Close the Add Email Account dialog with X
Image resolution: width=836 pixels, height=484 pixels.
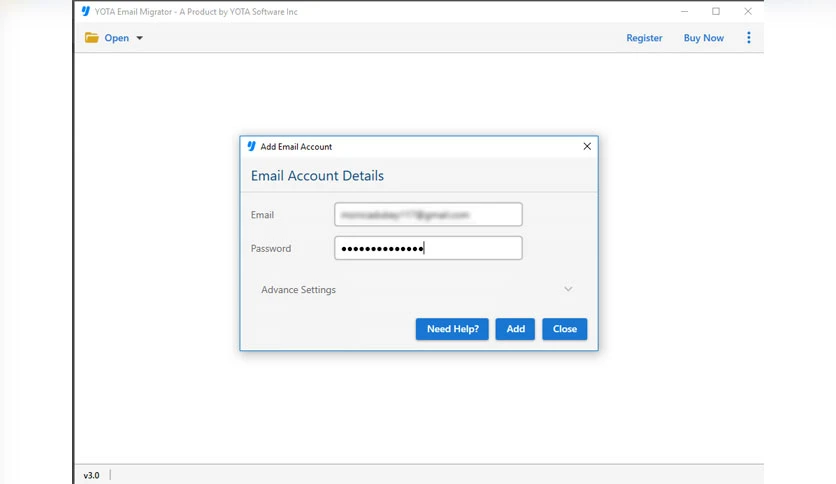[x=587, y=146]
